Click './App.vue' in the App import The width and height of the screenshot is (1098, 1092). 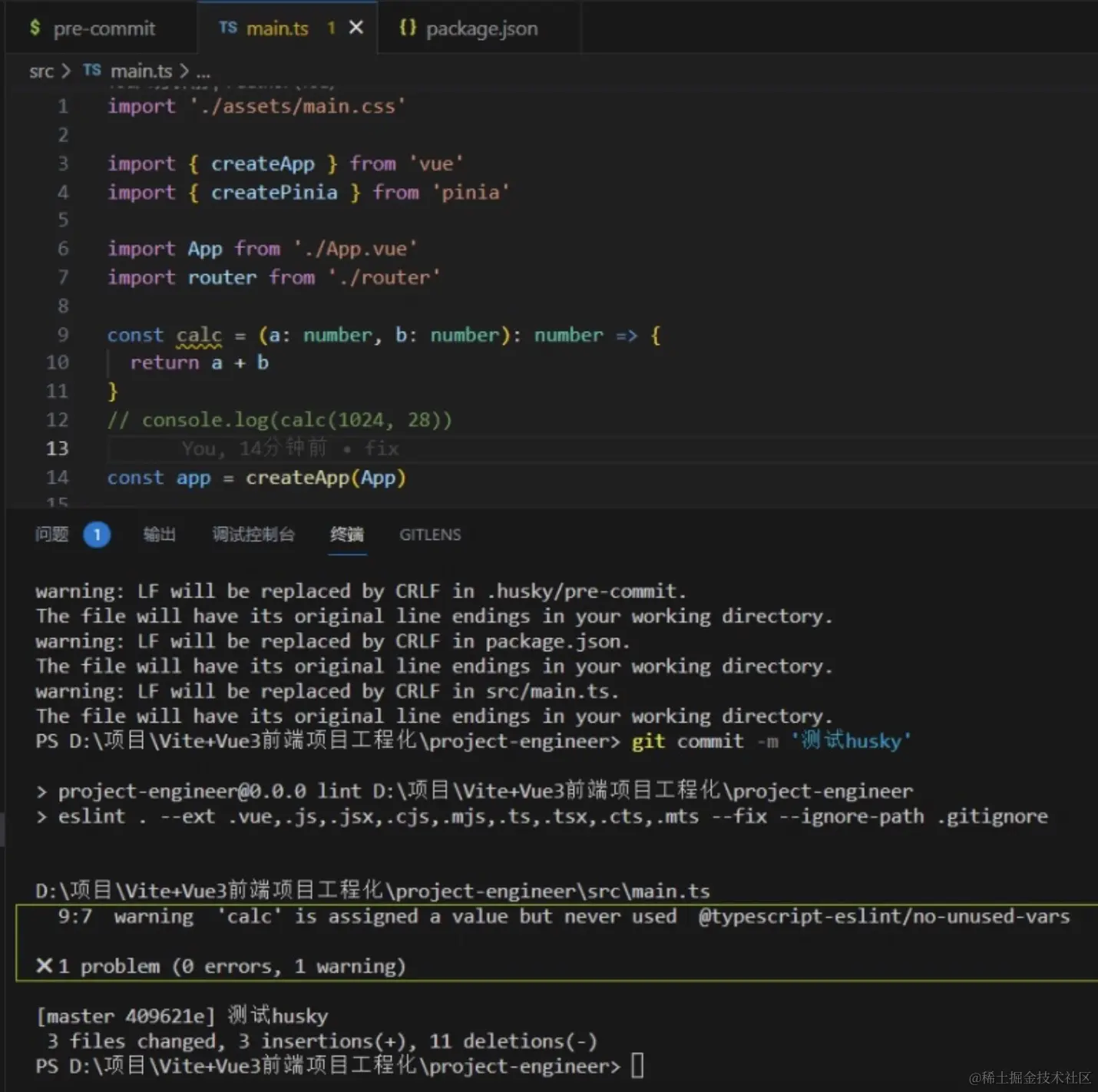(356, 249)
